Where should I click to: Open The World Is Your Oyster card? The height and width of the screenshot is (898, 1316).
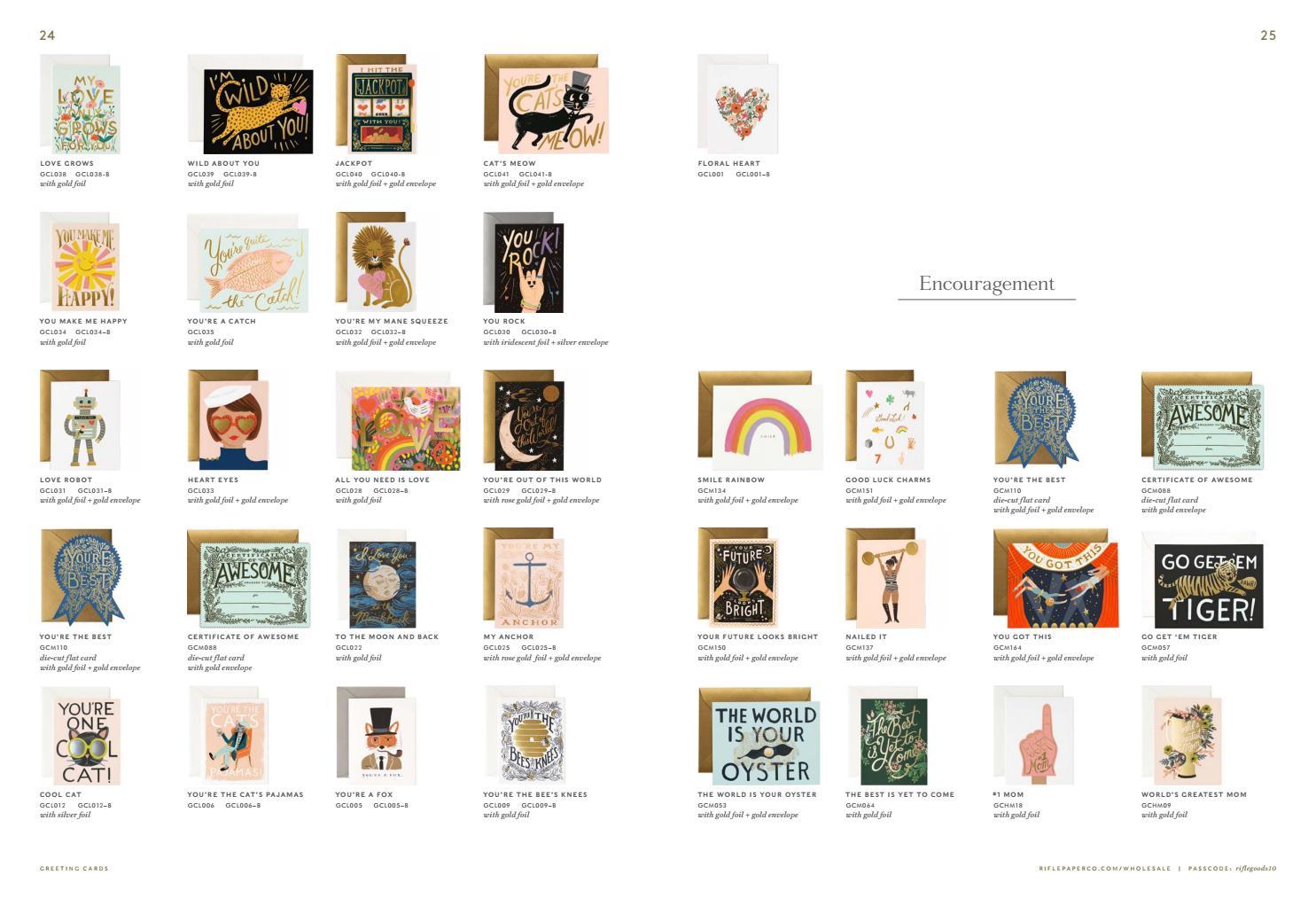pos(759,737)
